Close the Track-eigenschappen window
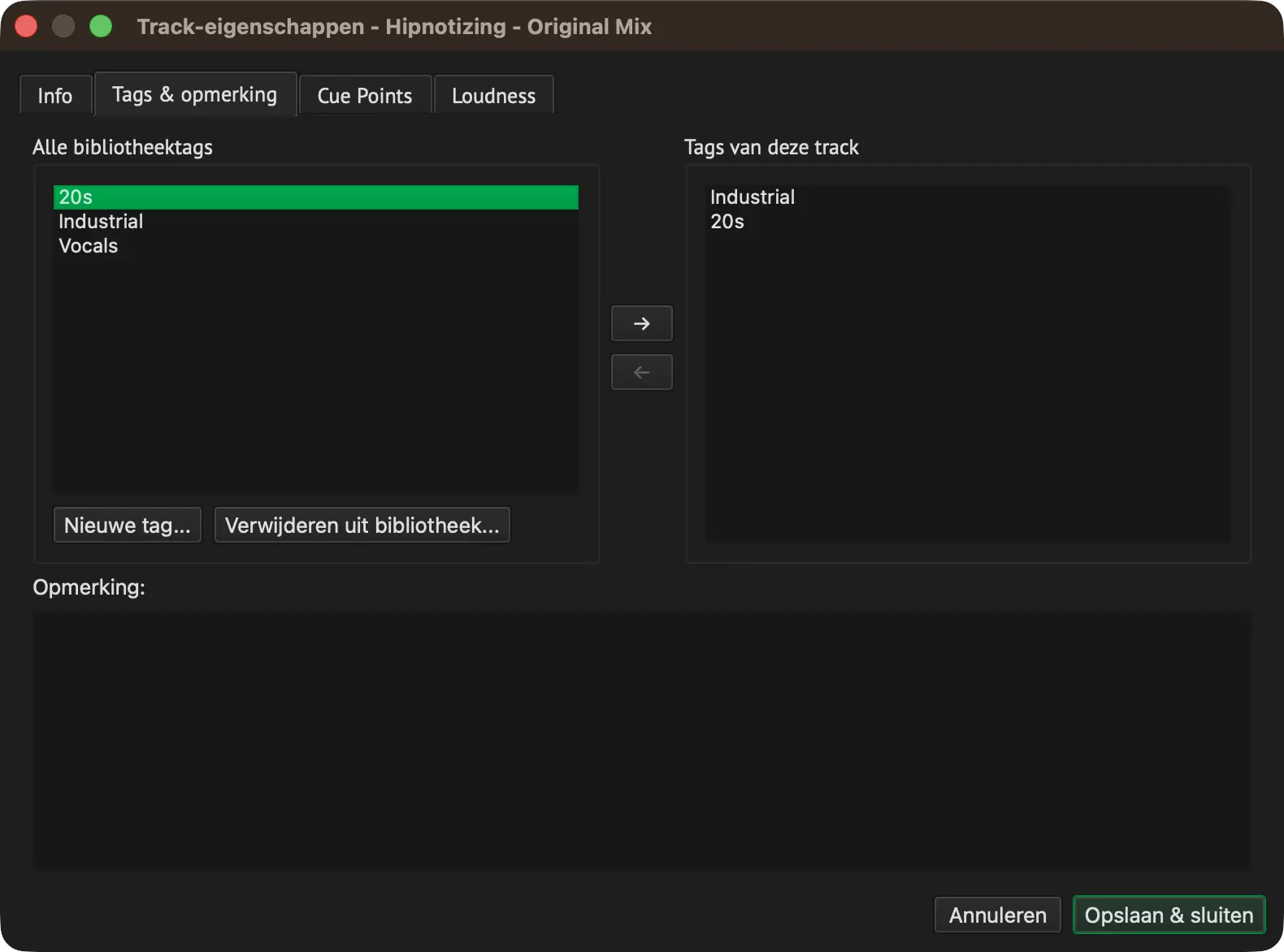The height and width of the screenshot is (952, 1284). [26, 26]
